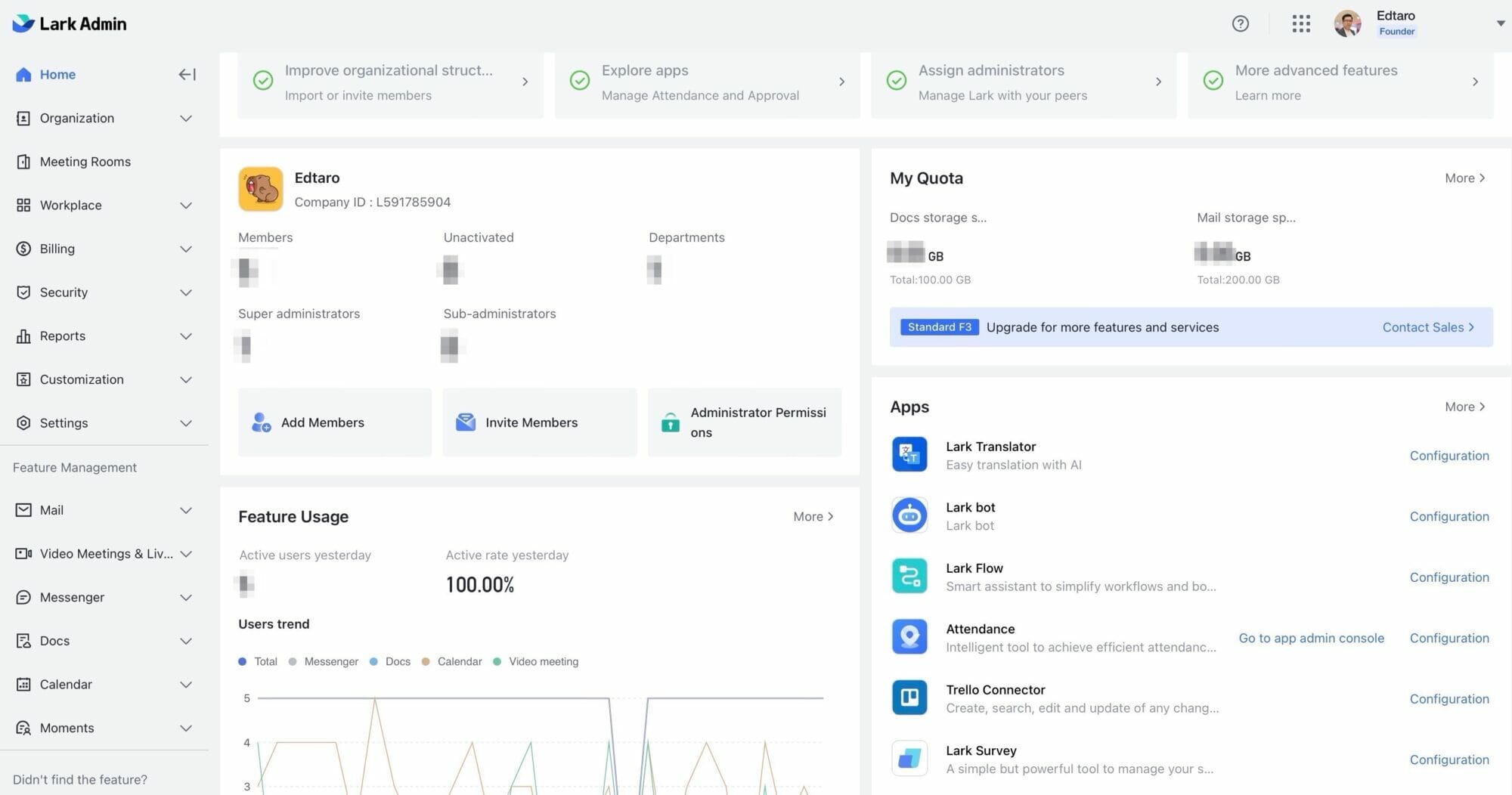Click the Lark bot app icon
The width and height of the screenshot is (1512, 795).
[x=909, y=515]
